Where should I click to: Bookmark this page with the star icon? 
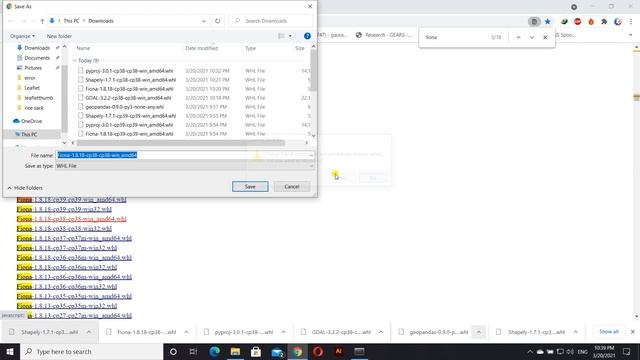[548, 21]
